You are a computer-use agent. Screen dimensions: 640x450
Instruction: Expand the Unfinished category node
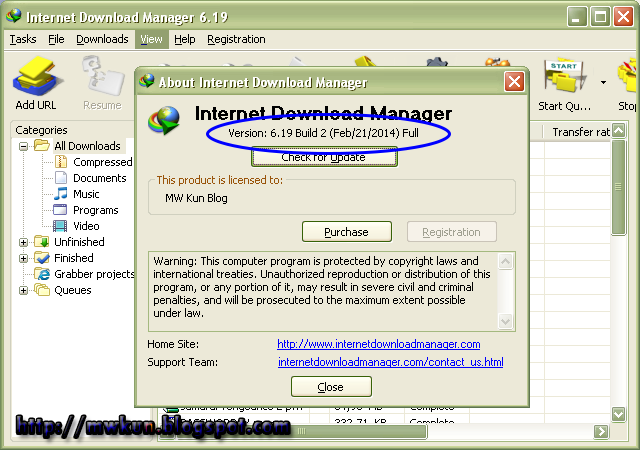click(x=23, y=242)
